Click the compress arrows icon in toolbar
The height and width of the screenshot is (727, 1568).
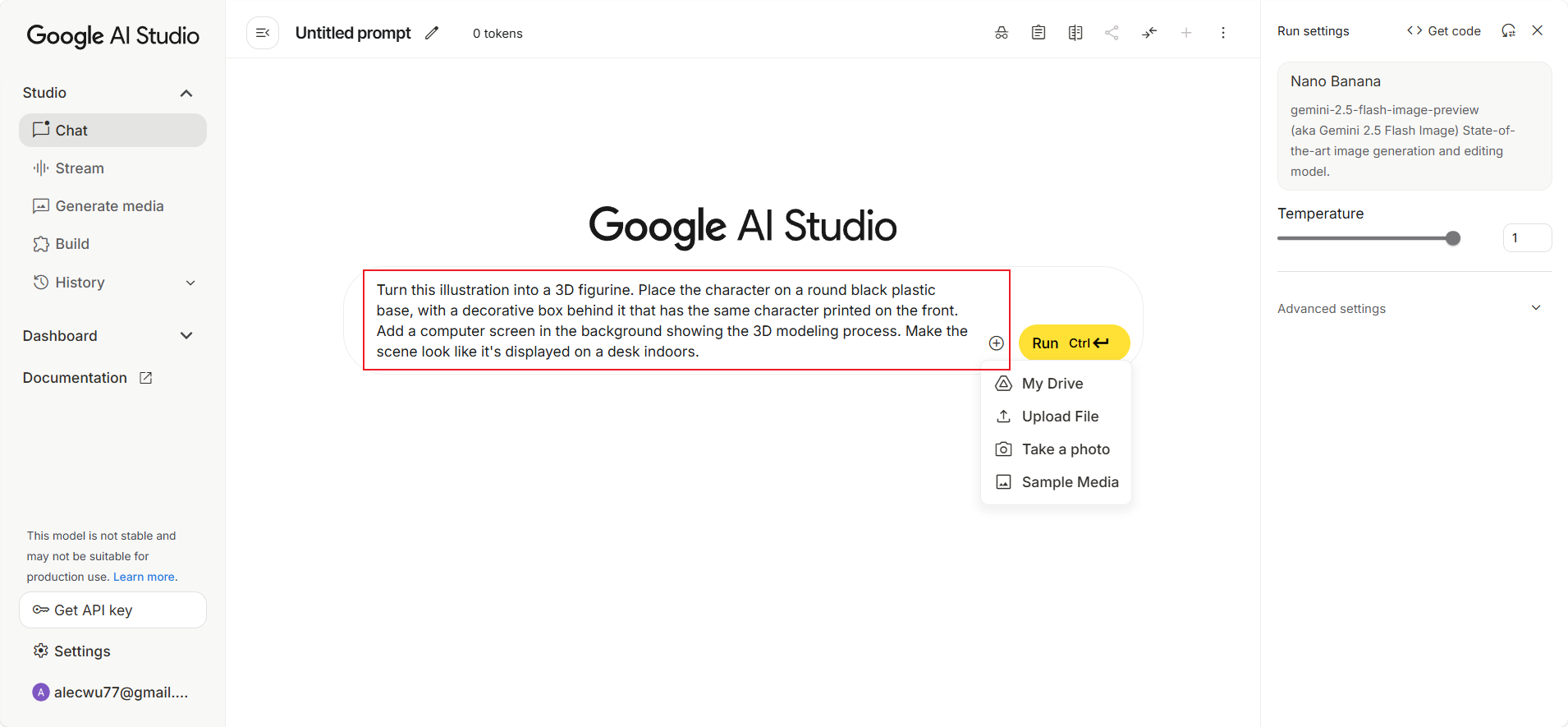coord(1149,33)
